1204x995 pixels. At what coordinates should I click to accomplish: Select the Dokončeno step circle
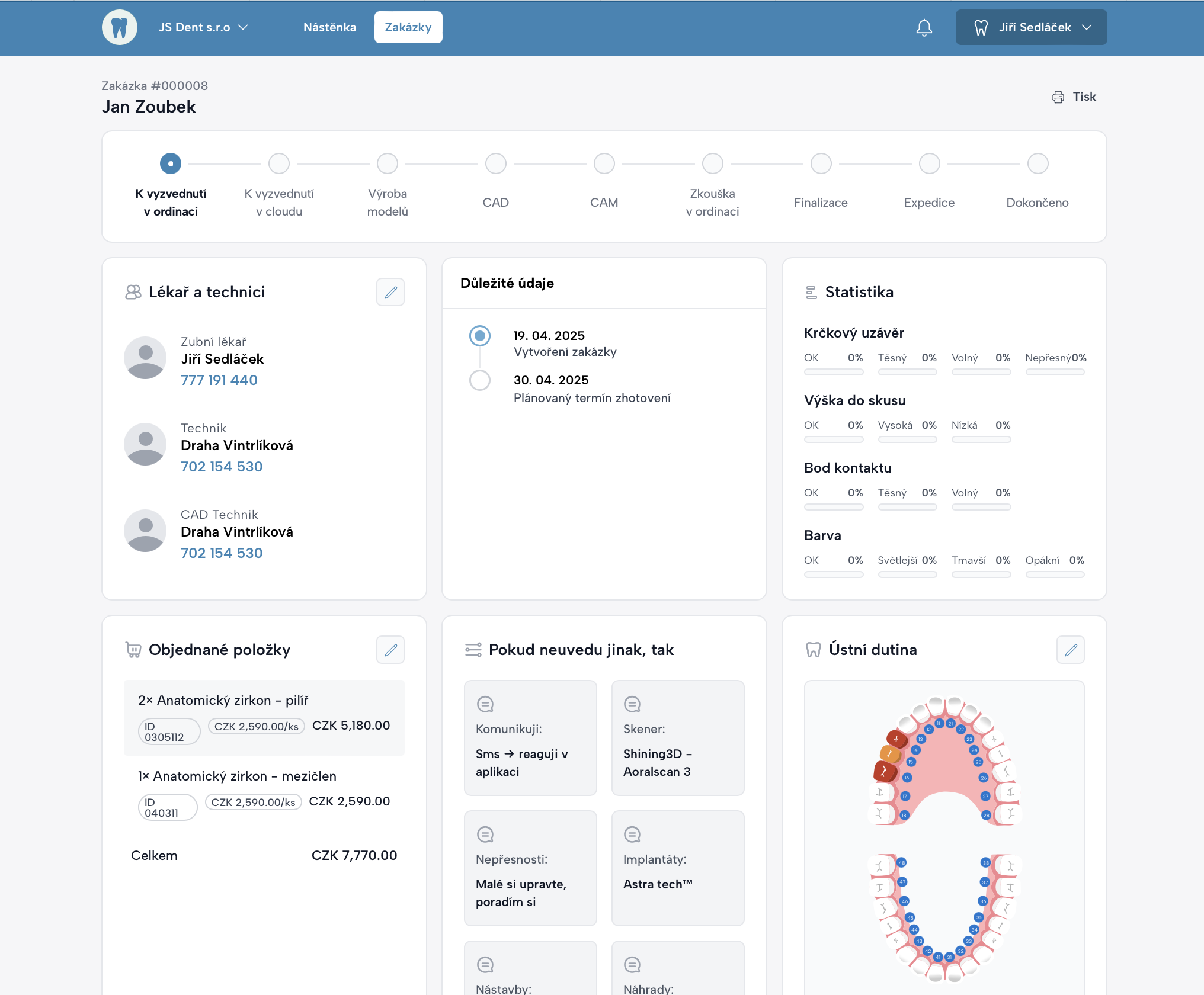click(1038, 163)
